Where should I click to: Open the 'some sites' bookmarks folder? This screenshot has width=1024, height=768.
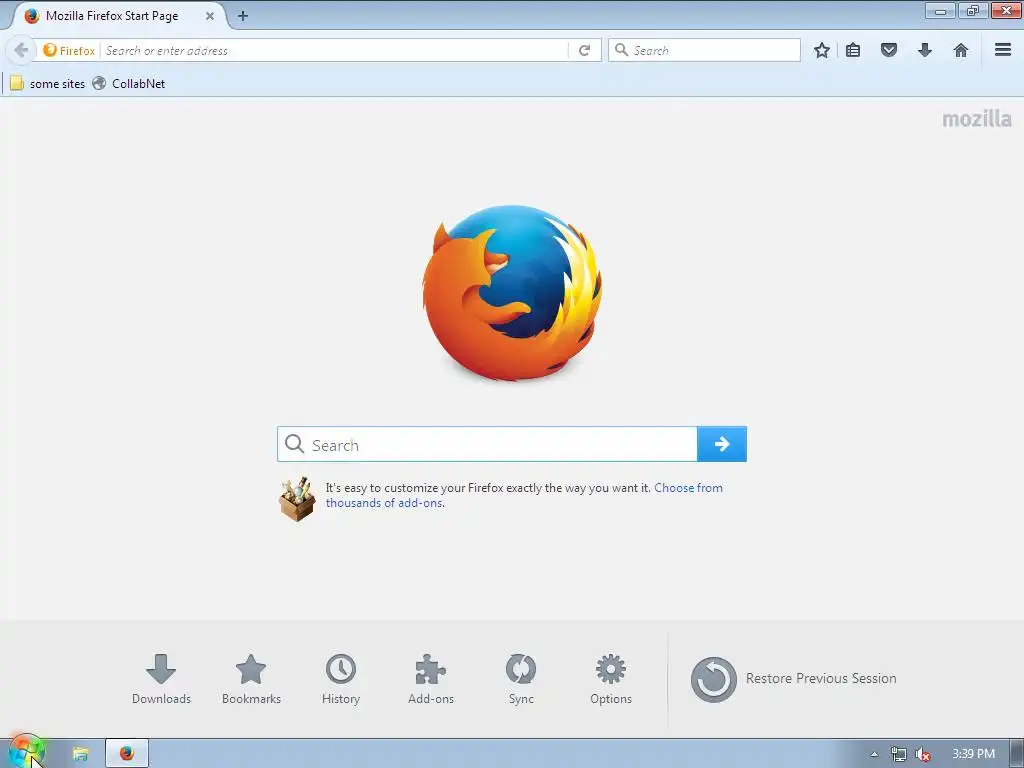coord(48,84)
